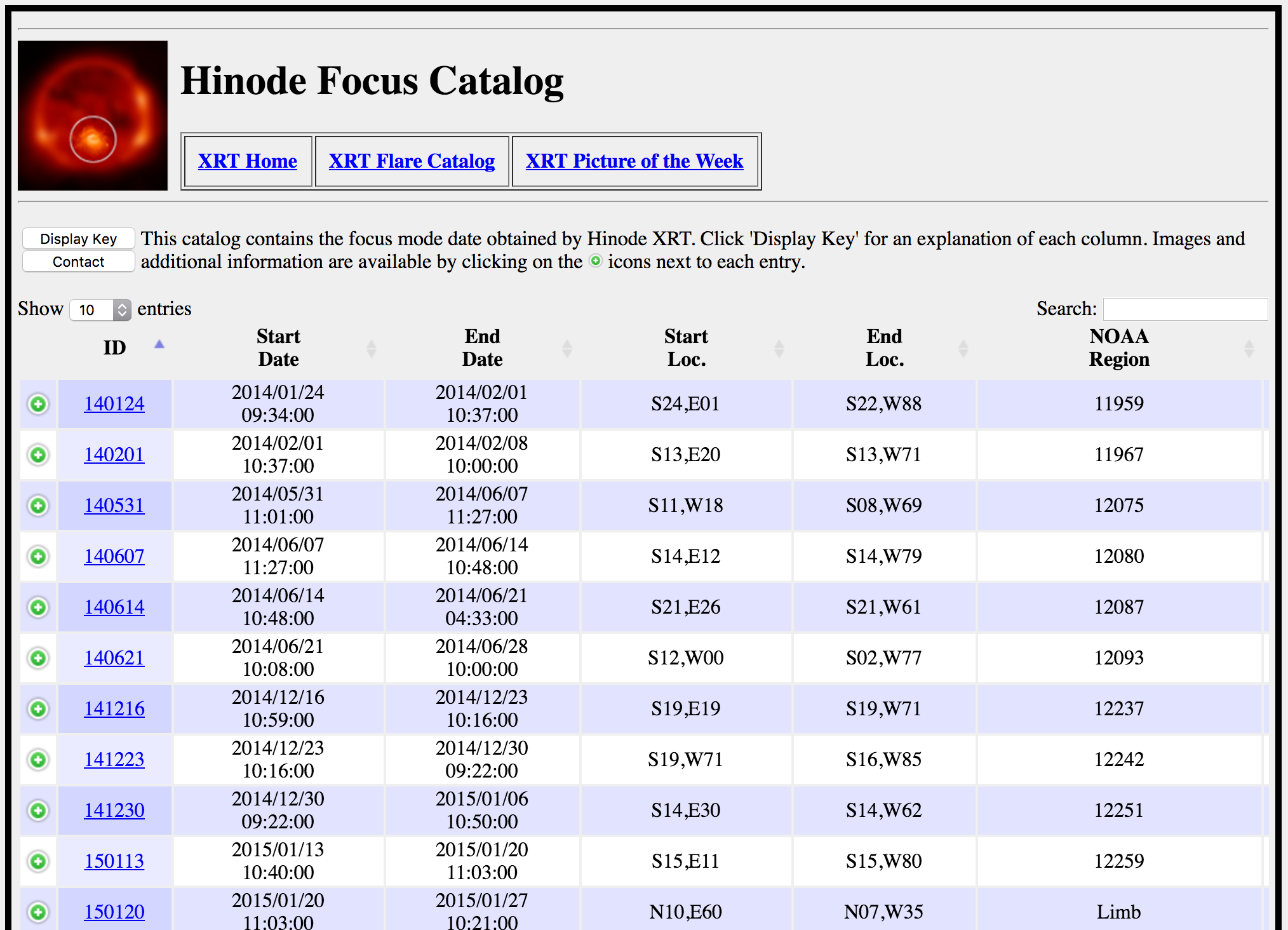Image resolution: width=1288 pixels, height=930 pixels.
Task: Expand row details for 150113
Action: point(38,861)
